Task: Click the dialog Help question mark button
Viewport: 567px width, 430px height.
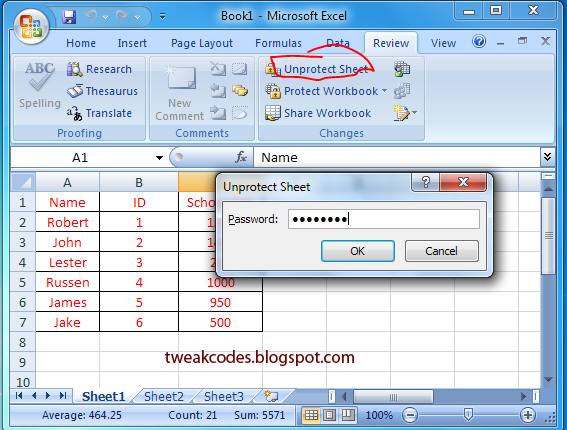Action: pos(426,182)
